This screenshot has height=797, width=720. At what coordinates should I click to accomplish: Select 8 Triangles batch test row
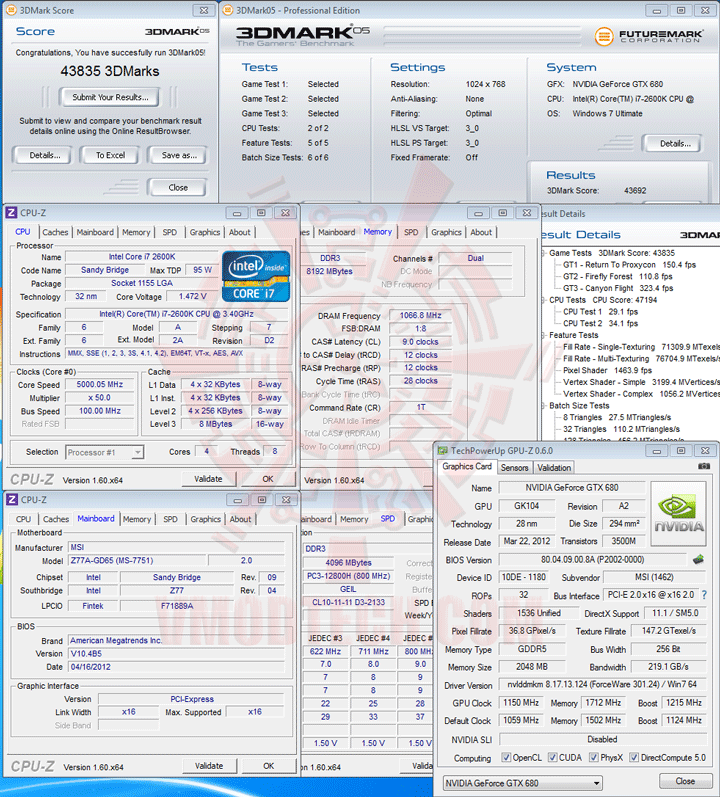tap(617, 417)
